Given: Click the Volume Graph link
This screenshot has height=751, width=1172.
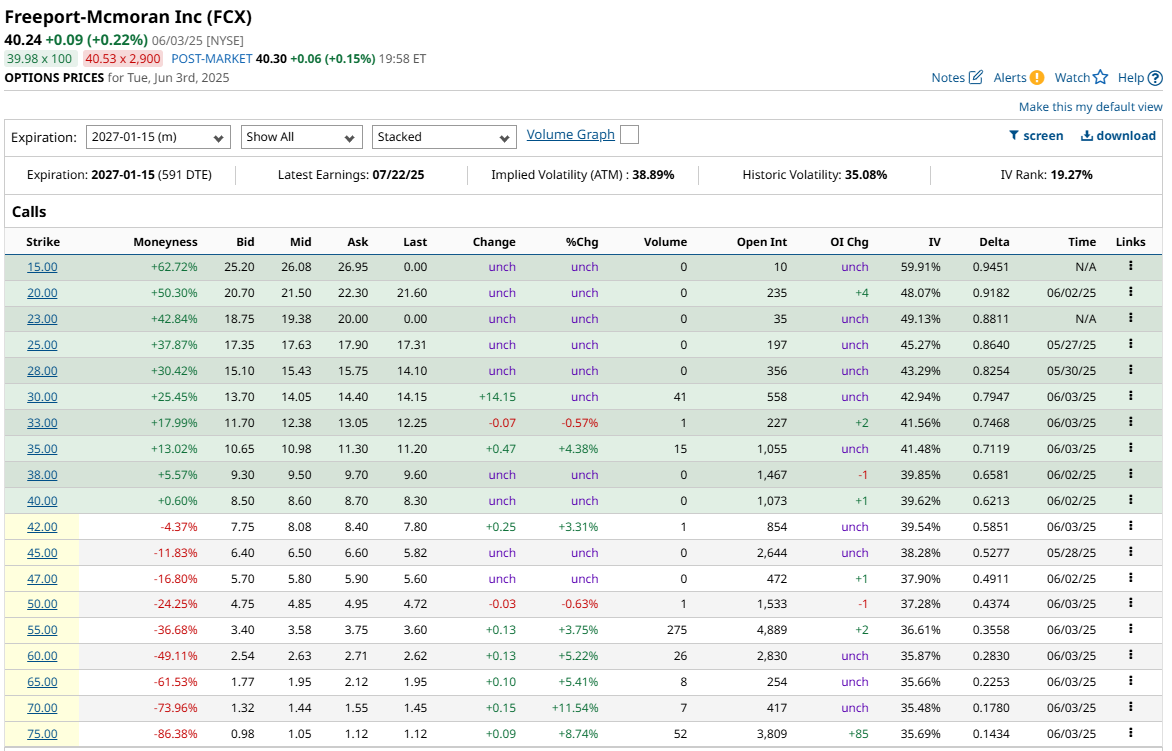Looking at the screenshot, I should [x=570, y=135].
